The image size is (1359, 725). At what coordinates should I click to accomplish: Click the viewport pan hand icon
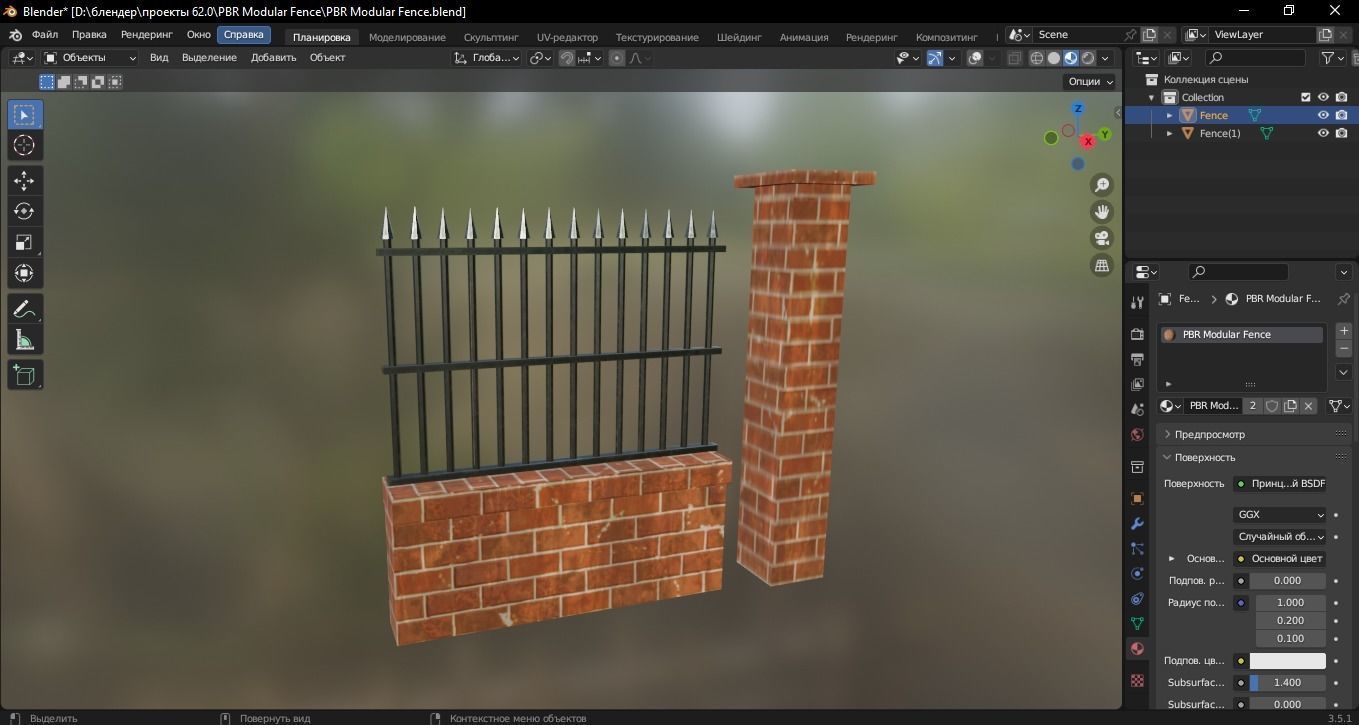click(1102, 212)
